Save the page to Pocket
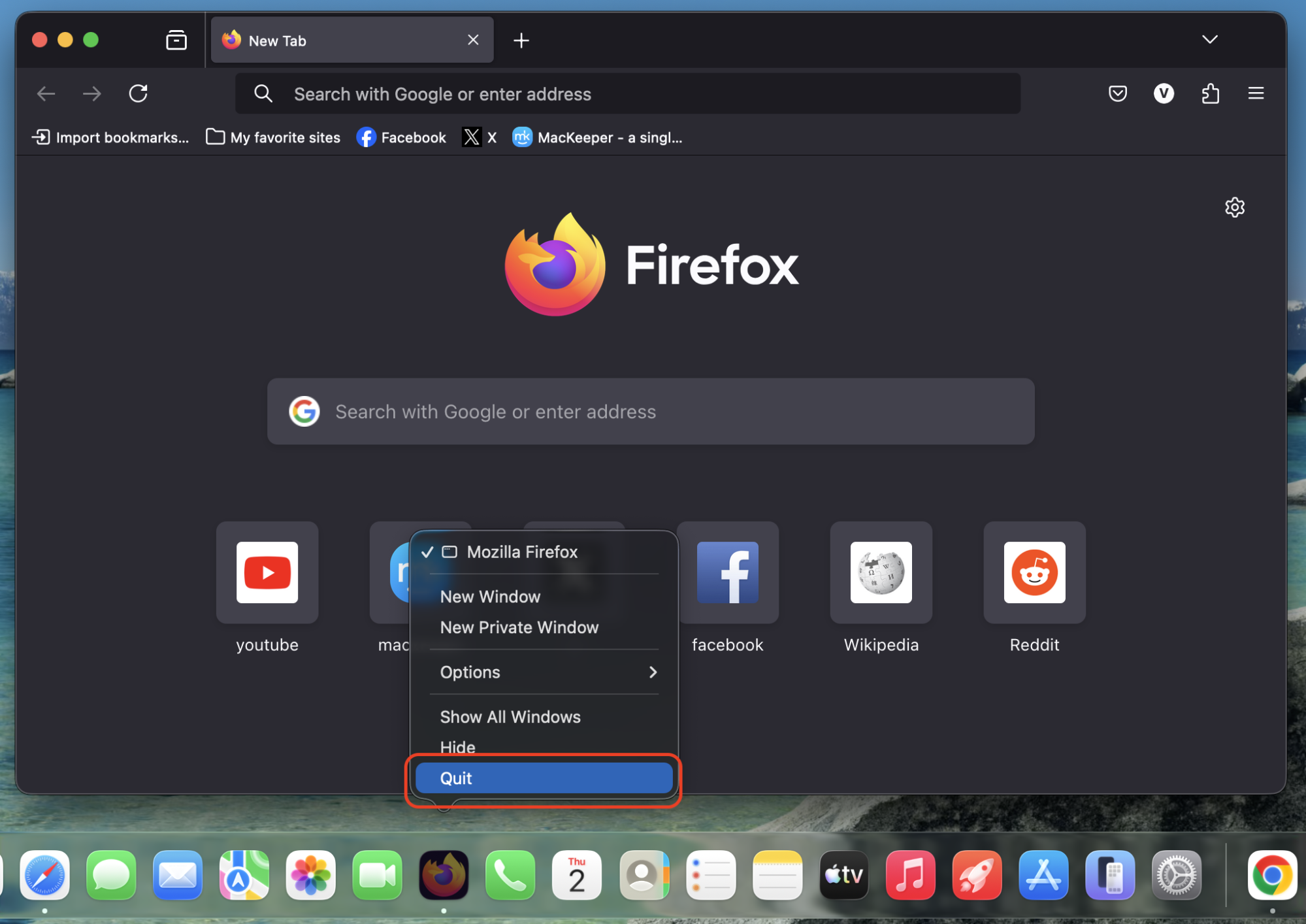The width and height of the screenshot is (1306, 924). (x=1117, y=93)
